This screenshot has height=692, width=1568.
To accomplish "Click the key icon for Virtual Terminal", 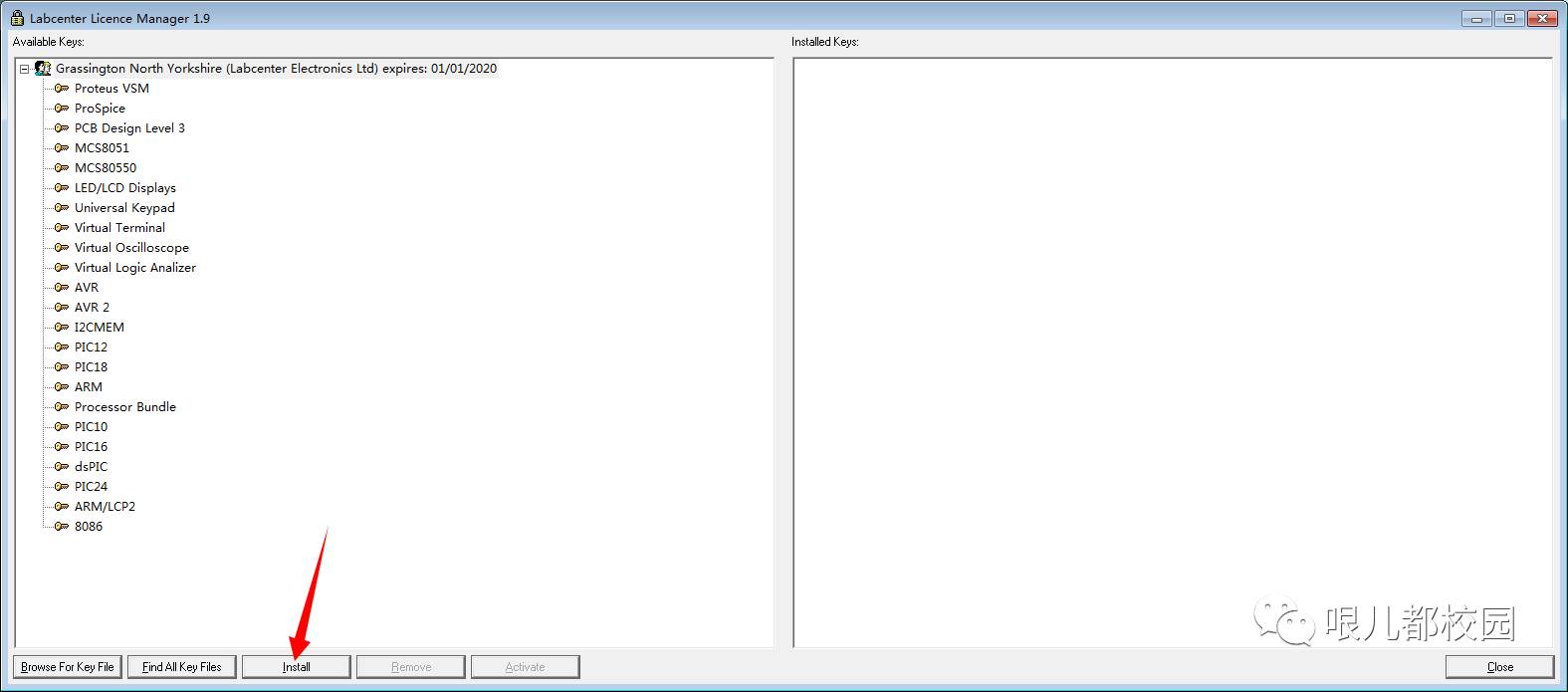I will coord(62,228).
